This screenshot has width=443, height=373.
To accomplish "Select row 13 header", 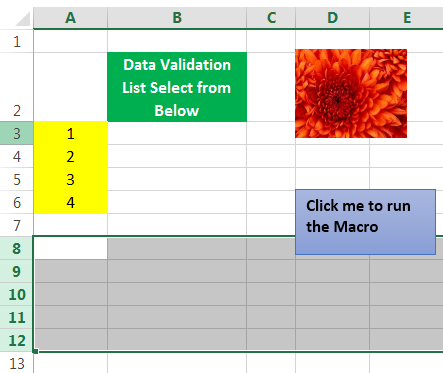I will click(x=16, y=363).
